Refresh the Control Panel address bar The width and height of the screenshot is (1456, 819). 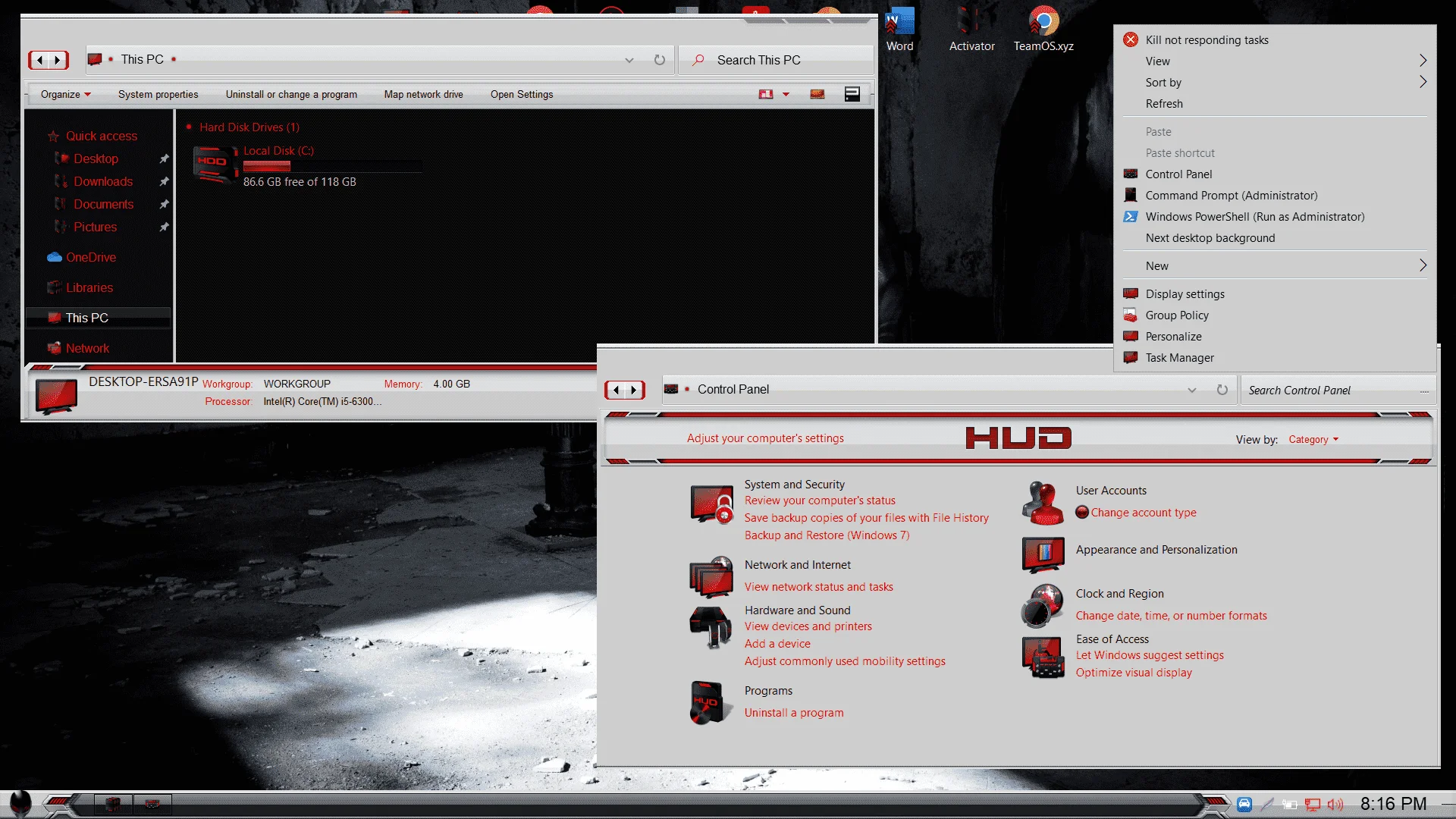[1222, 390]
